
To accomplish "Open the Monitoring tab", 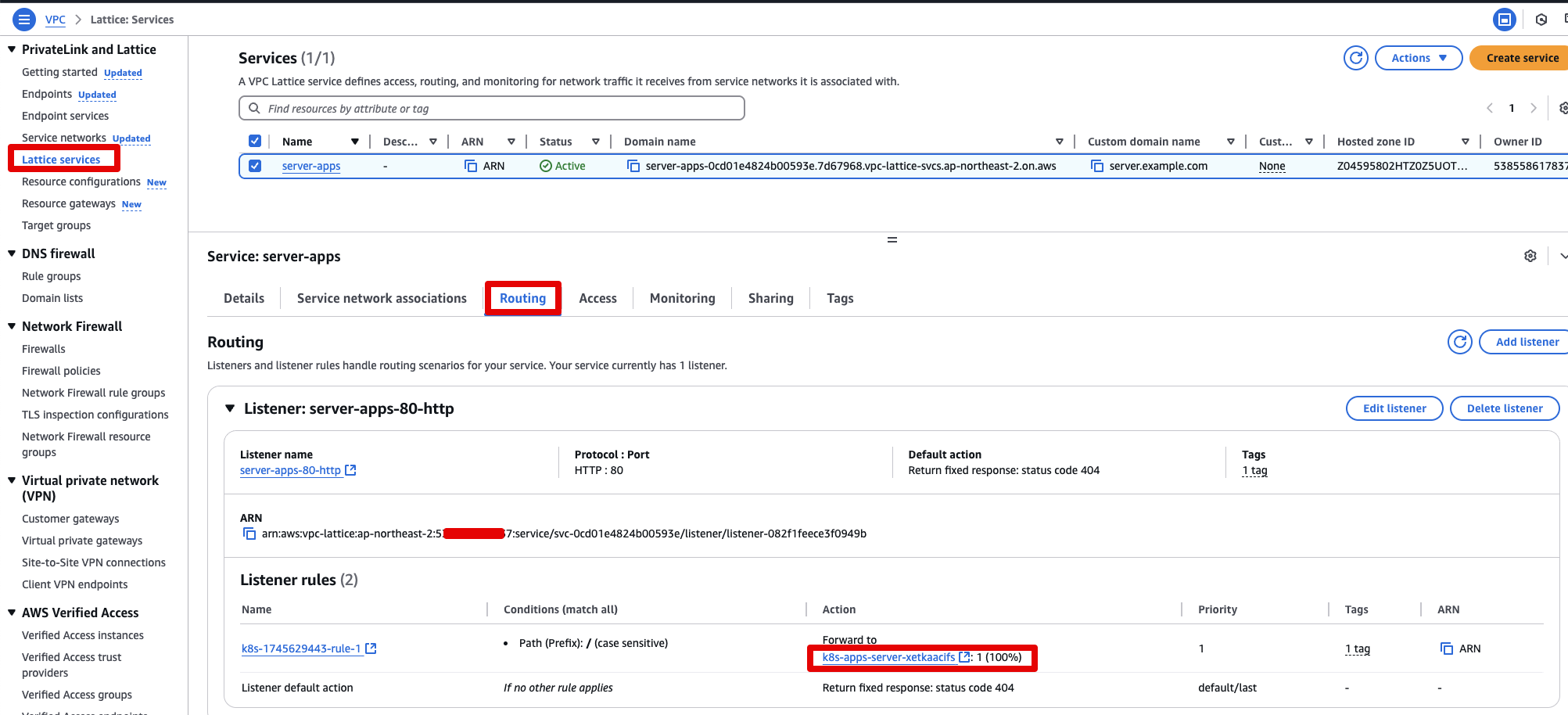I will pyautogui.click(x=682, y=298).
